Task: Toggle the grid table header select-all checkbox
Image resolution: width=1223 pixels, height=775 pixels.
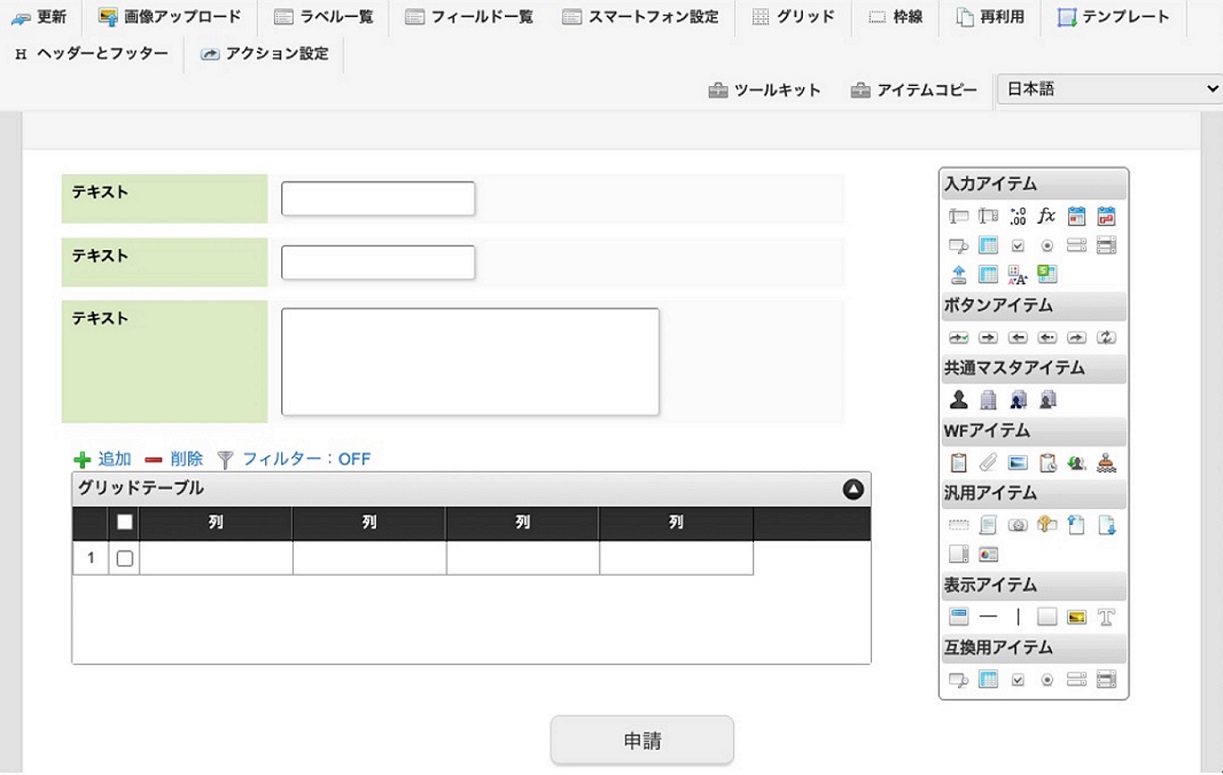Action: click(125, 522)
